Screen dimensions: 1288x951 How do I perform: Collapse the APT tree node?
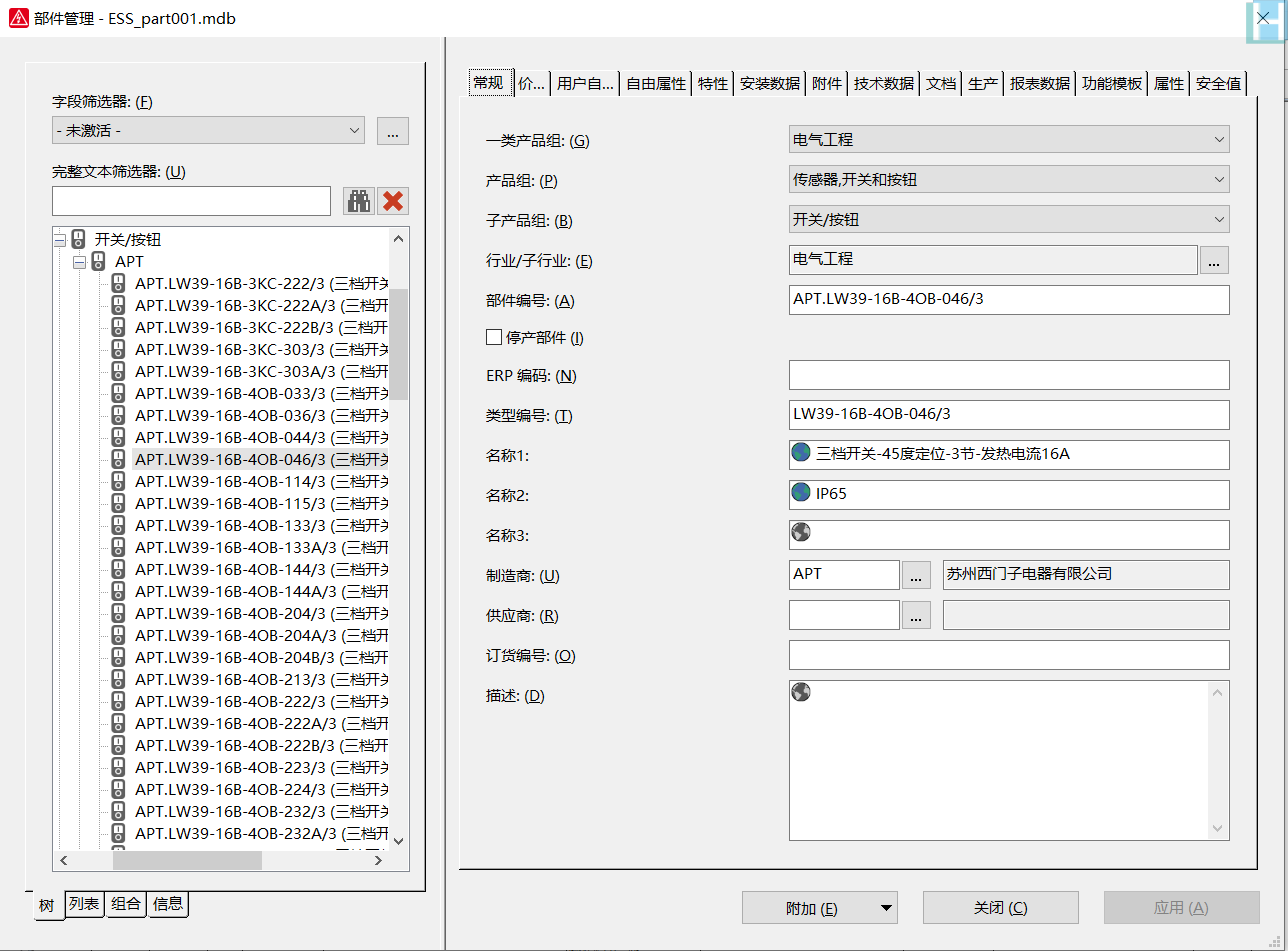tap(79, 261)
